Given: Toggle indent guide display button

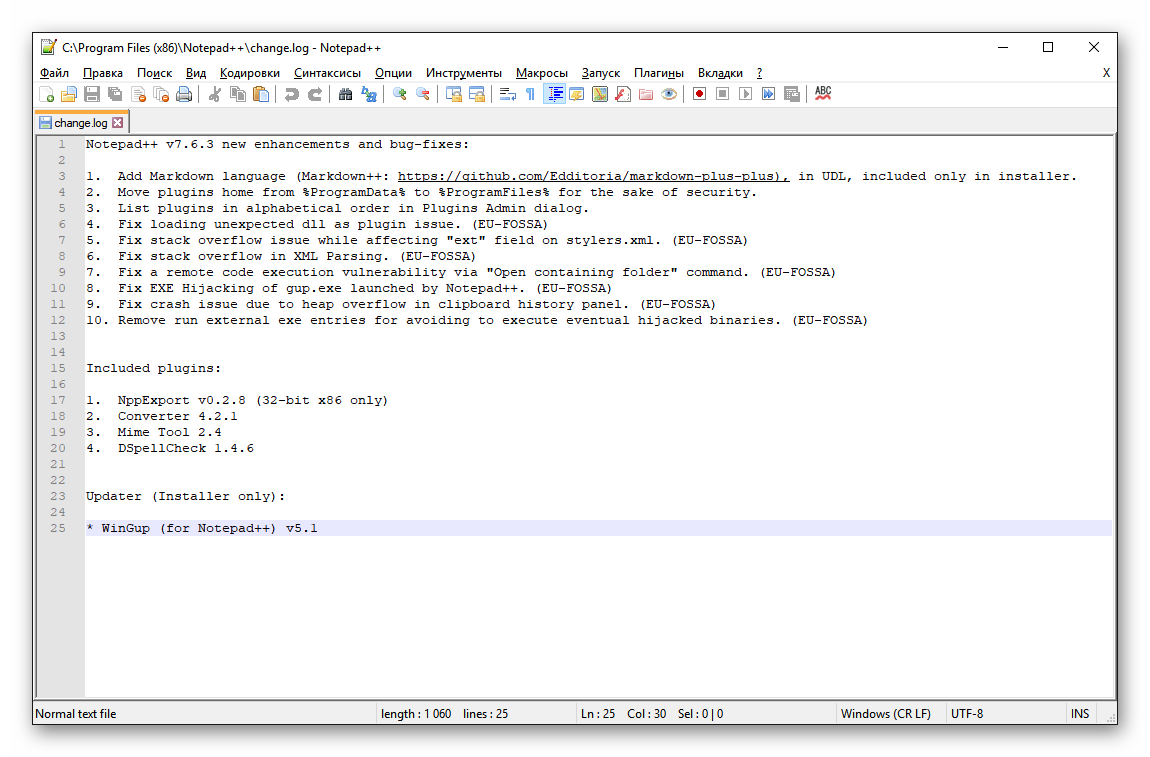Looking at the screenshot, I should pos(554,94).
